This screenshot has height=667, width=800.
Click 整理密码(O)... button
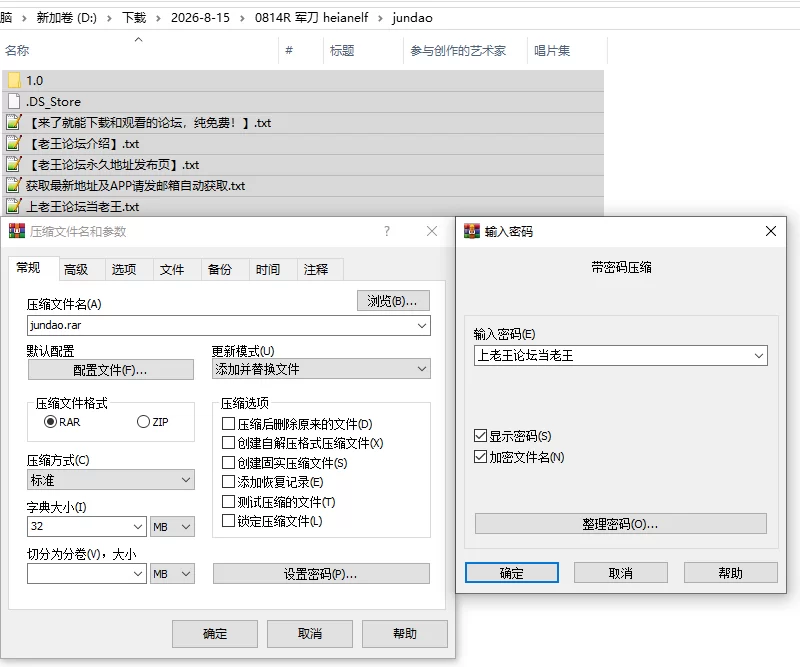point(620,524)
